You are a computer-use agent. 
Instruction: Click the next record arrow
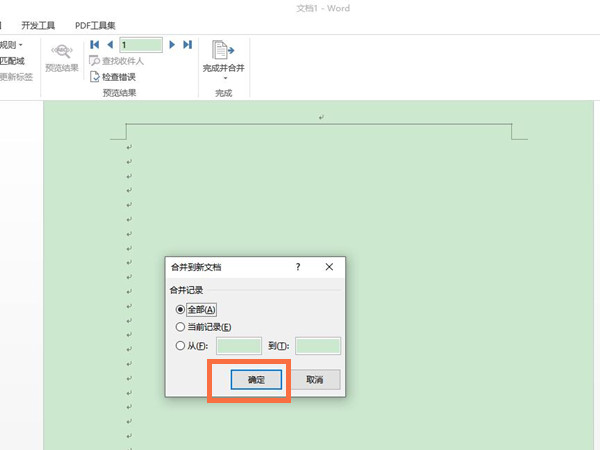pos(173,45)
